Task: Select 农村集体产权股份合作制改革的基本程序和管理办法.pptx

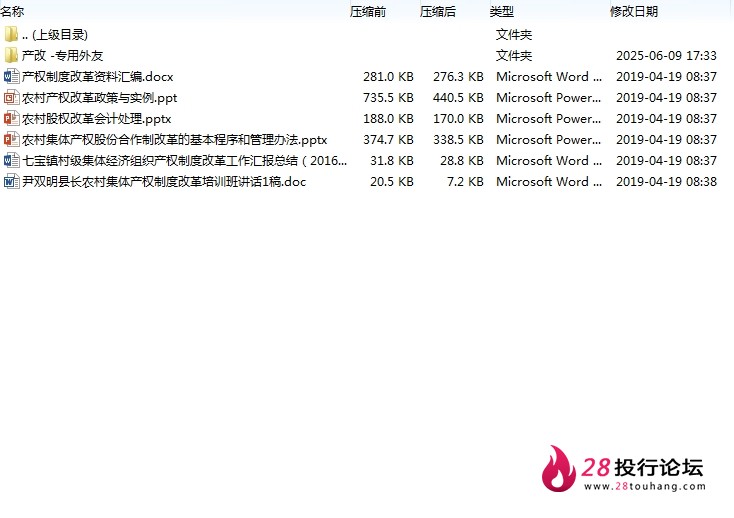Action: [x=175, y=140]
